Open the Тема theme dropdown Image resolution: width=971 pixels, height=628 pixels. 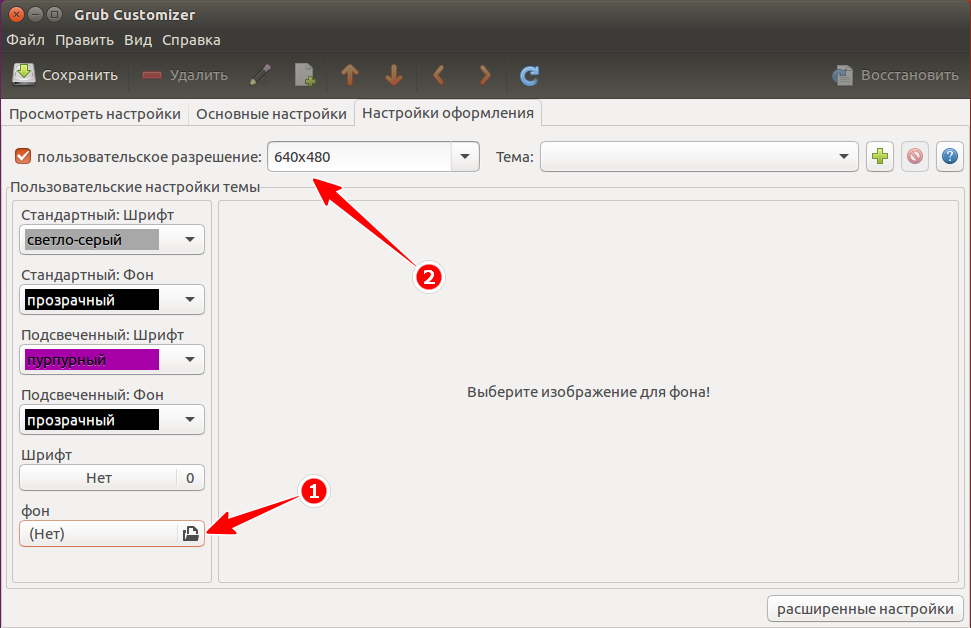699,157
